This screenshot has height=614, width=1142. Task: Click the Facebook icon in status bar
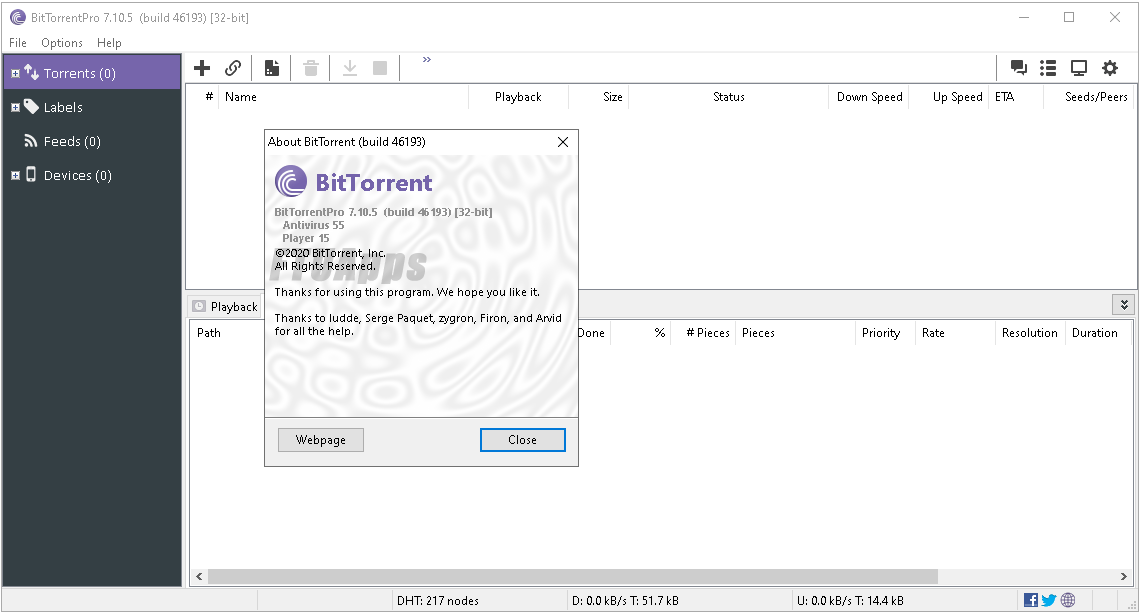click(x=1031, y=600)
